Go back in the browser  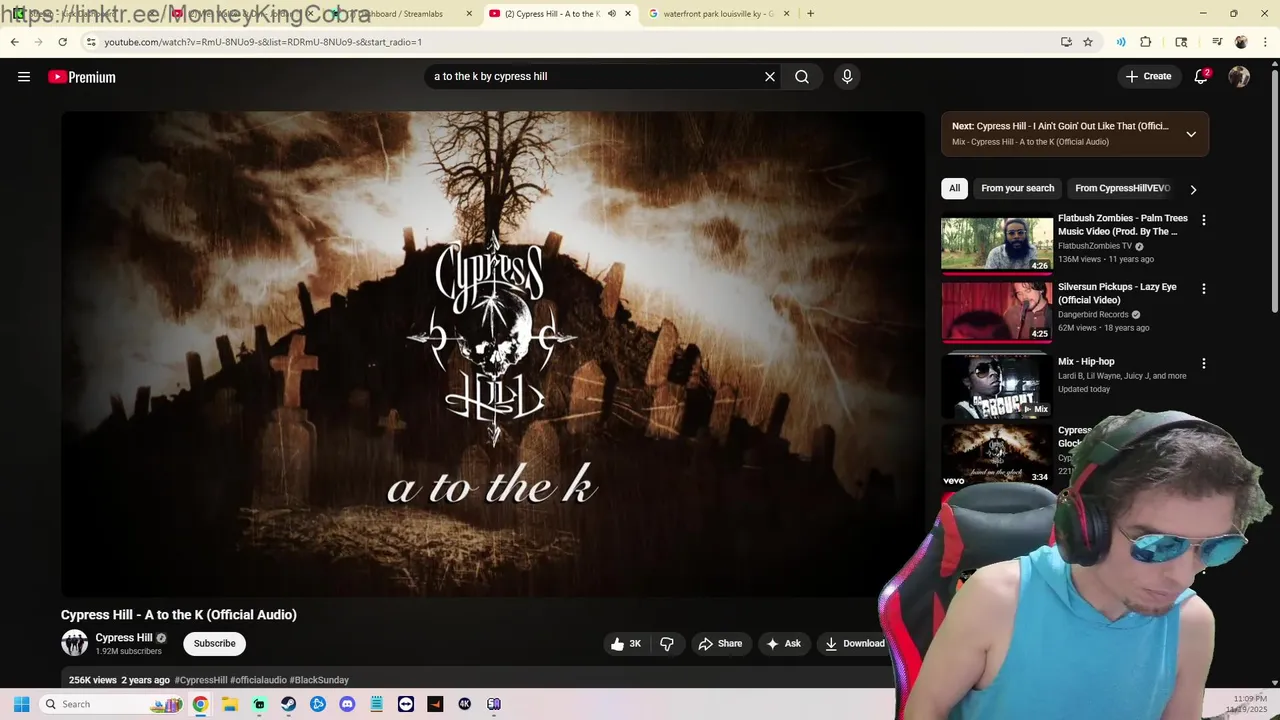click(x=14, y=42)
